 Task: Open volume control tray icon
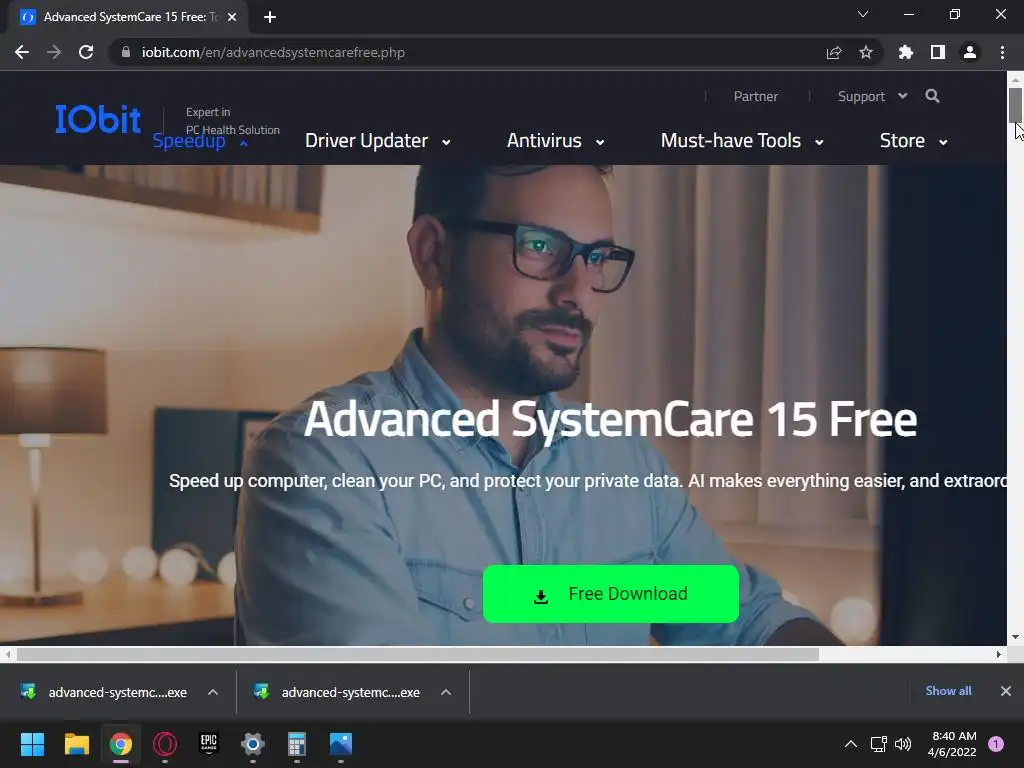click(x=903, y=744)
